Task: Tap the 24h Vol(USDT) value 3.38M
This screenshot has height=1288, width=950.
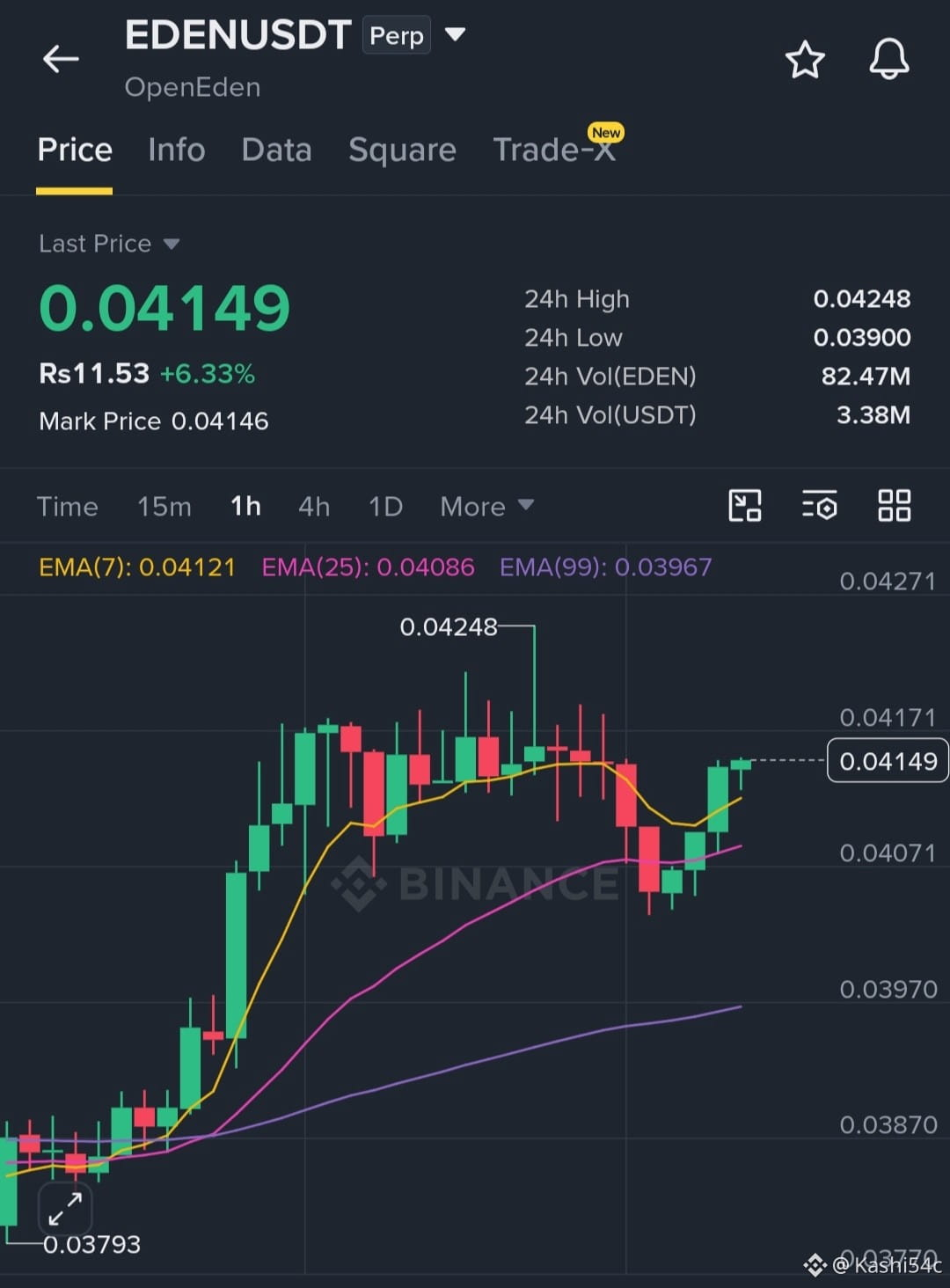Action: pyautogui.click(x=873, y=415)
